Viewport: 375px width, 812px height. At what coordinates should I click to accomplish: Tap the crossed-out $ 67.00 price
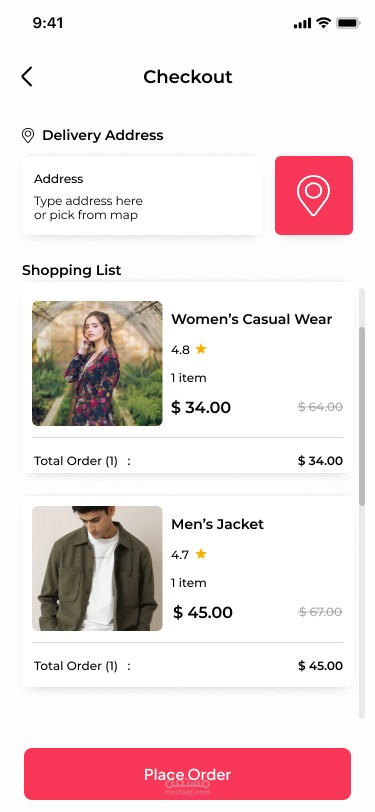click(320, 612)
